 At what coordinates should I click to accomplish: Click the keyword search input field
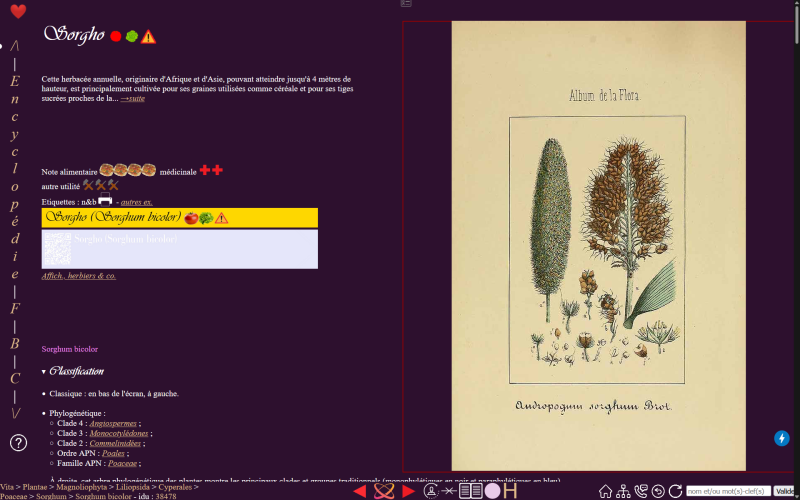click(729, 491)
